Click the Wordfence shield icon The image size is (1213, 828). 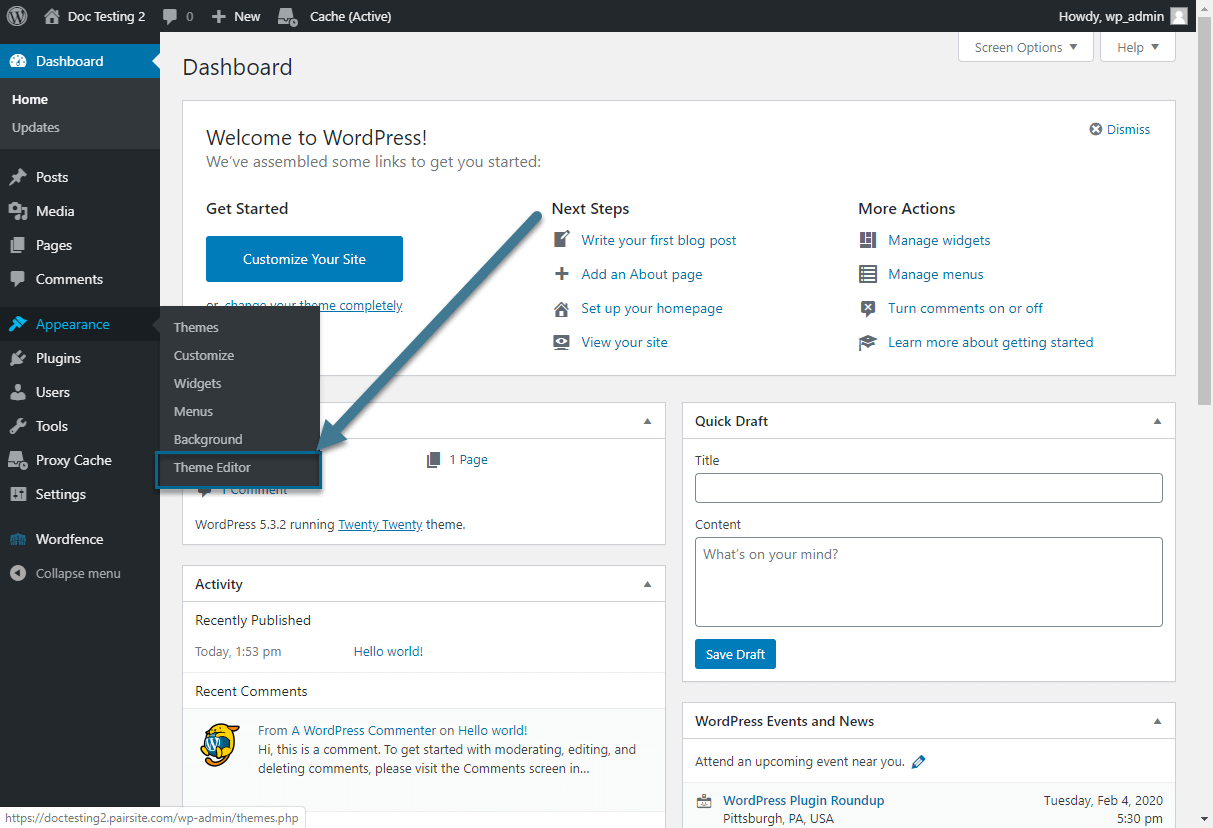18,539
